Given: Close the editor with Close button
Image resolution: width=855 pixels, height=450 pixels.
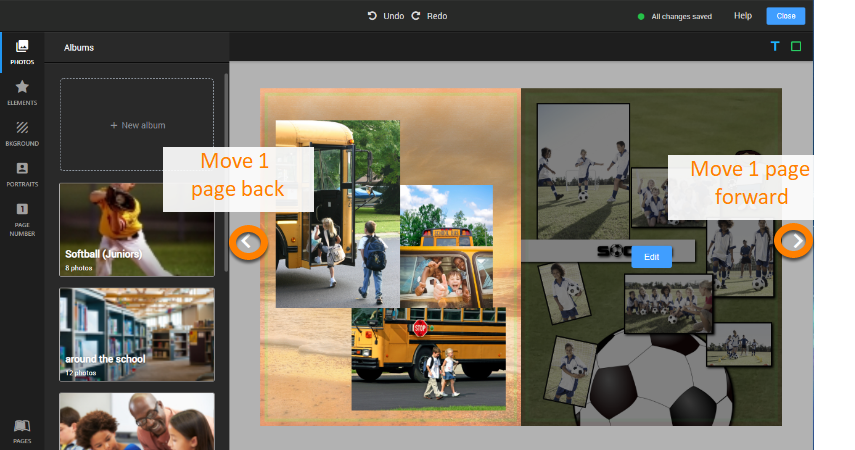Looking at the screenshot, I should pos(786,16).
